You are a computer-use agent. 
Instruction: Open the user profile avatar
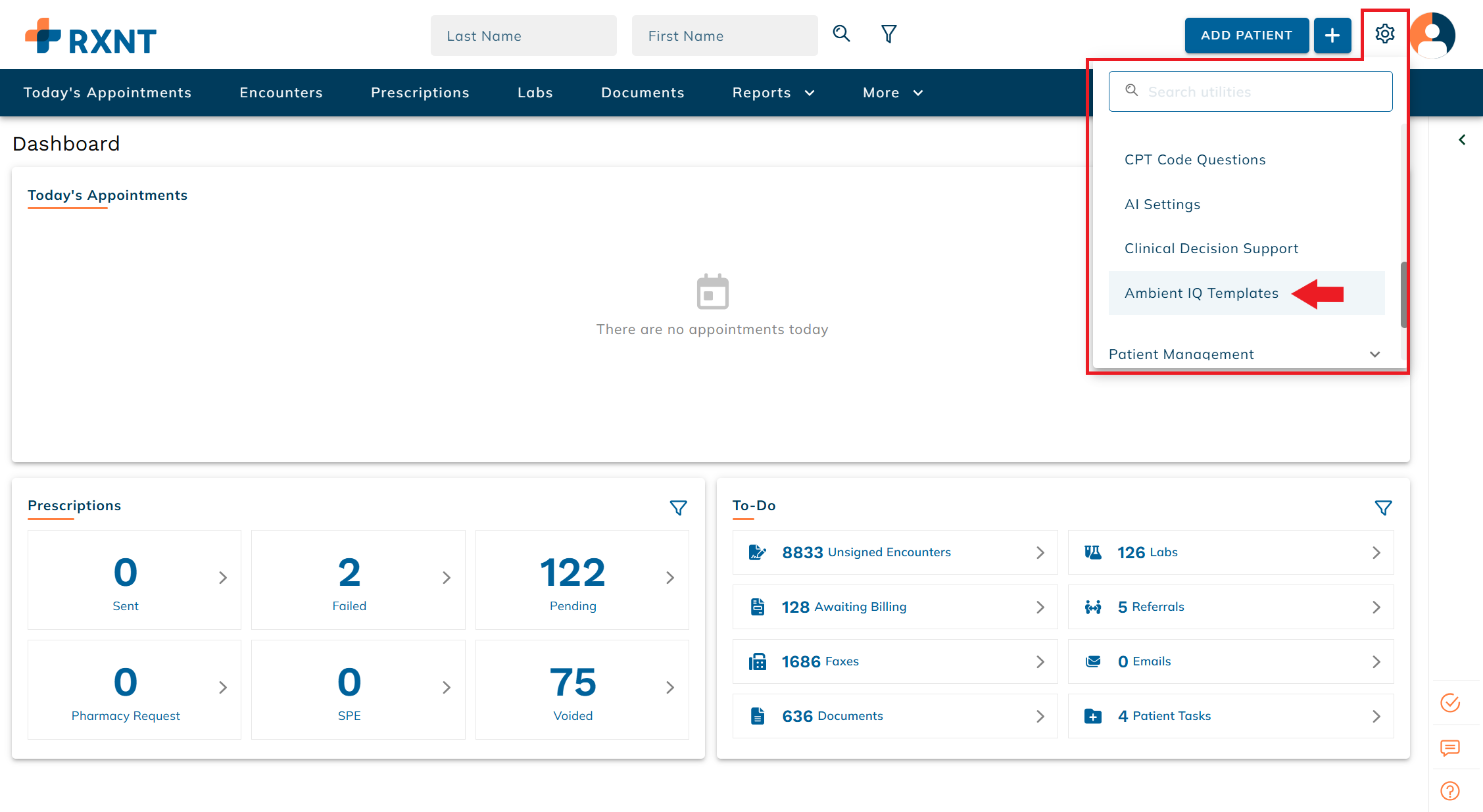pyautogui.click(x=1433, y=36)
